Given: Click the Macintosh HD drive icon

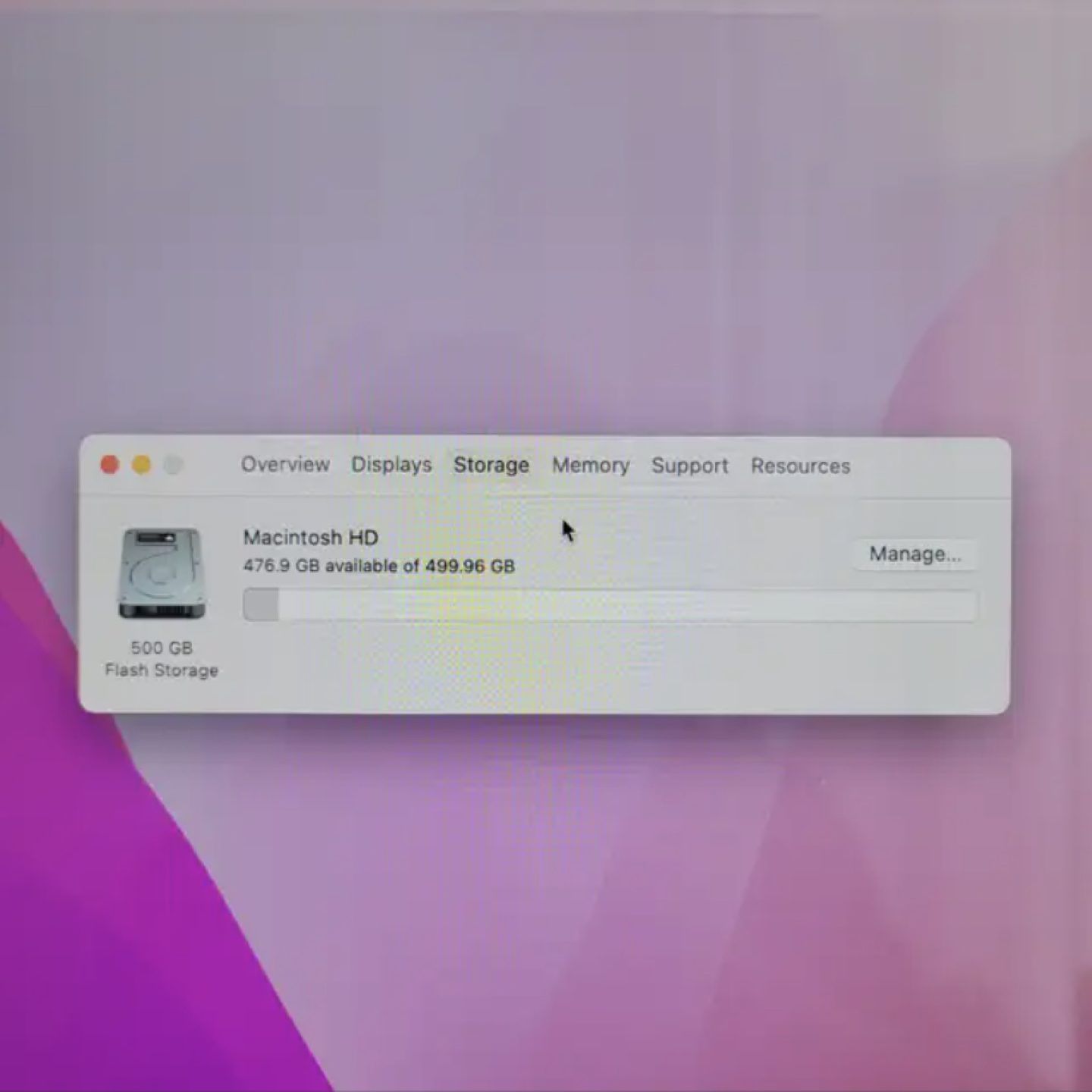Looking at the screenshot, I should pyautogui.click(x=161, y=573).
